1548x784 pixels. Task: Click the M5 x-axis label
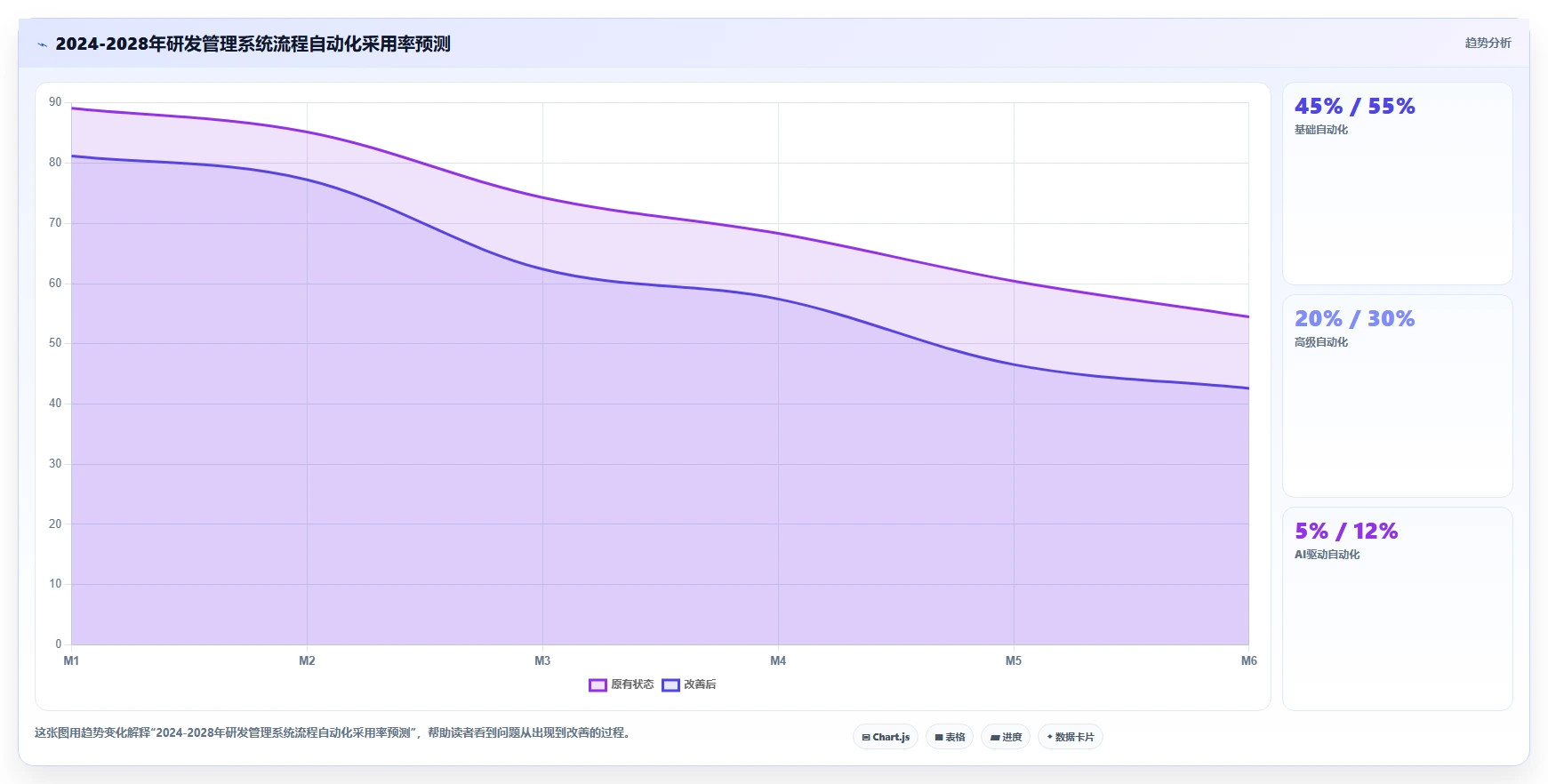pyautogui.click(x=1014, y=660)
